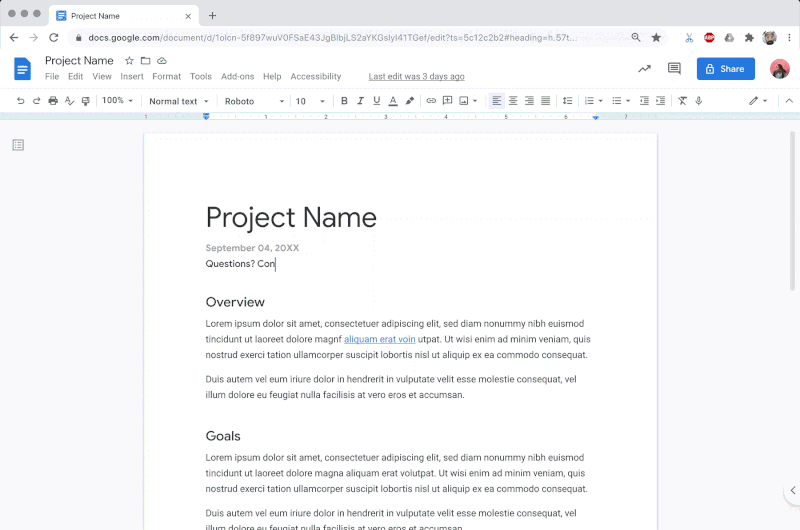The width and height of the screenshot is (800, 530).
Task: Set right text alignment
Action: tap(529, 101)
